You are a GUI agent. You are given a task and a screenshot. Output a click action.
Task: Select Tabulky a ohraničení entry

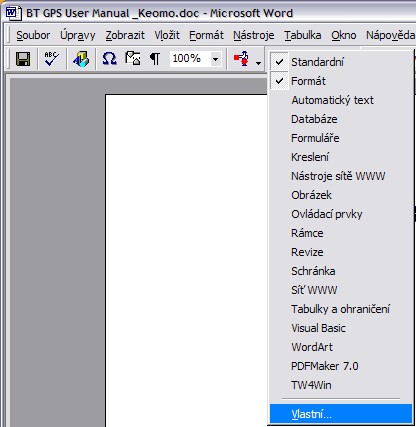(340, 309)
